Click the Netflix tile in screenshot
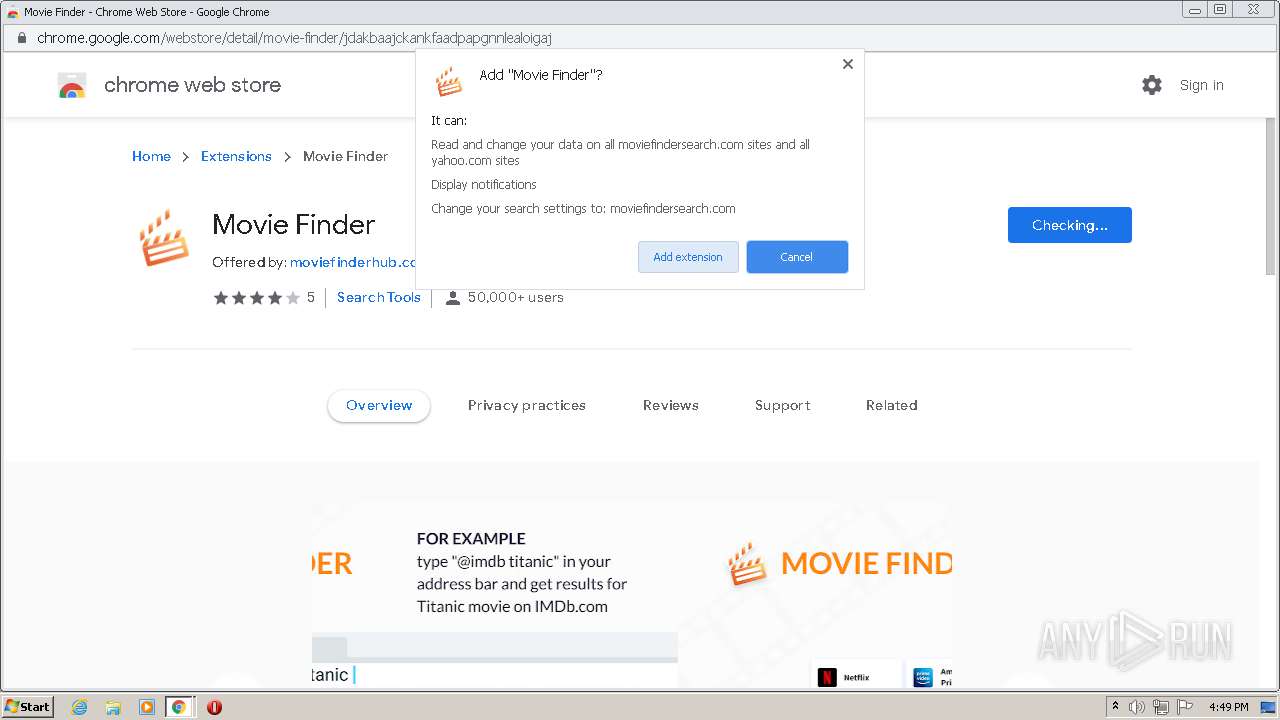 click(x=856, y=676)
